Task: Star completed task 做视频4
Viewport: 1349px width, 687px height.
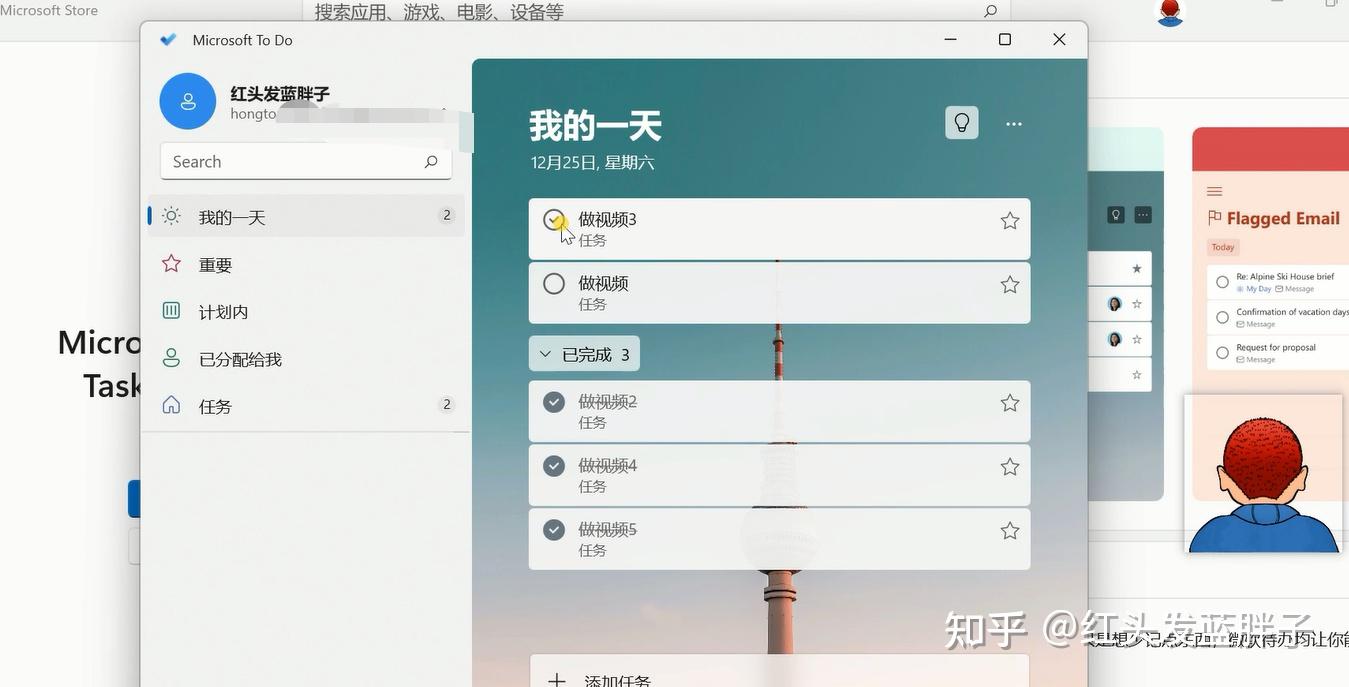Action: pos(1010,467)
